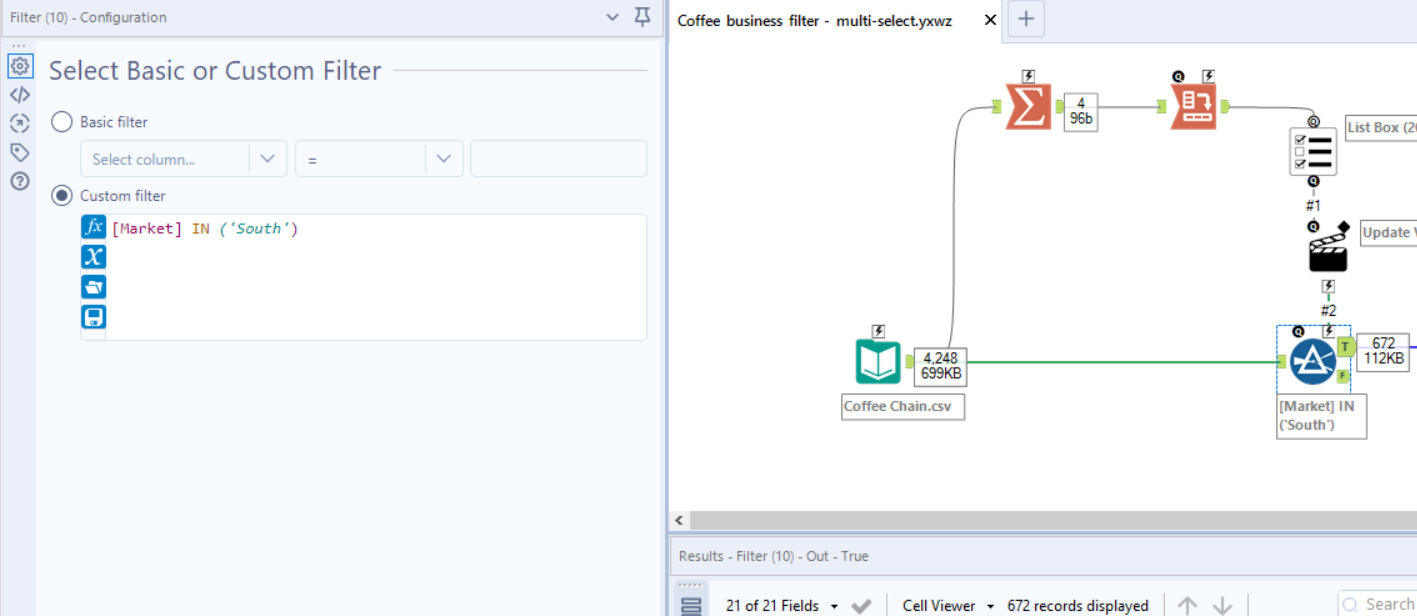Screen dimensions: 1417x616
Task: Click the List Box interface tool
Action: pos(1313,152)
